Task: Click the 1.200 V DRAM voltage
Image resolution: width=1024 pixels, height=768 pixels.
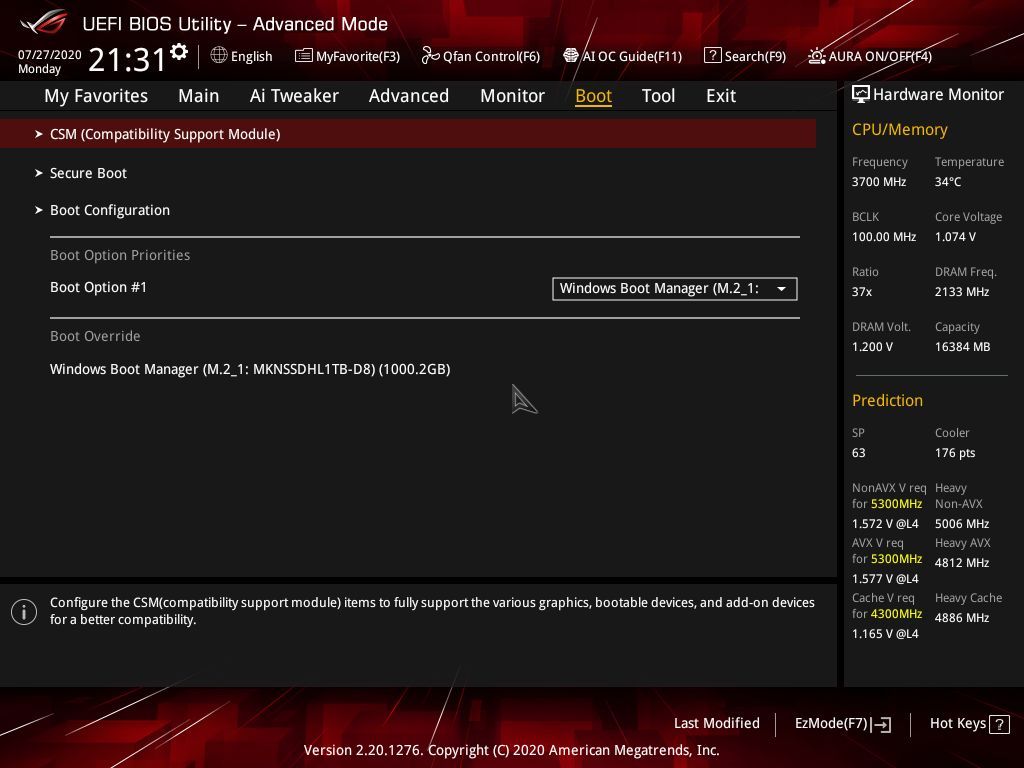Action: pos(872,347)
